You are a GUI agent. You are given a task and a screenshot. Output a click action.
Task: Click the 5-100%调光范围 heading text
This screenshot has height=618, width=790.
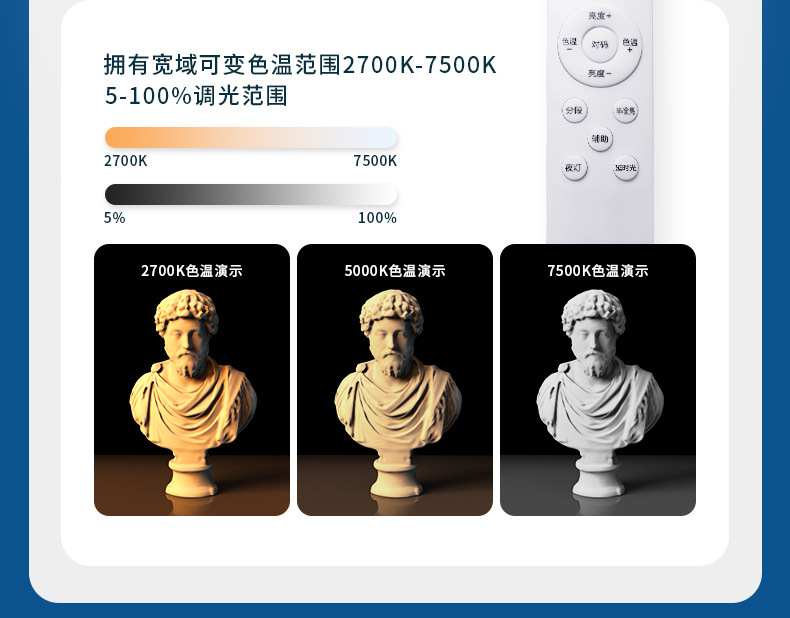coord(196,96)
